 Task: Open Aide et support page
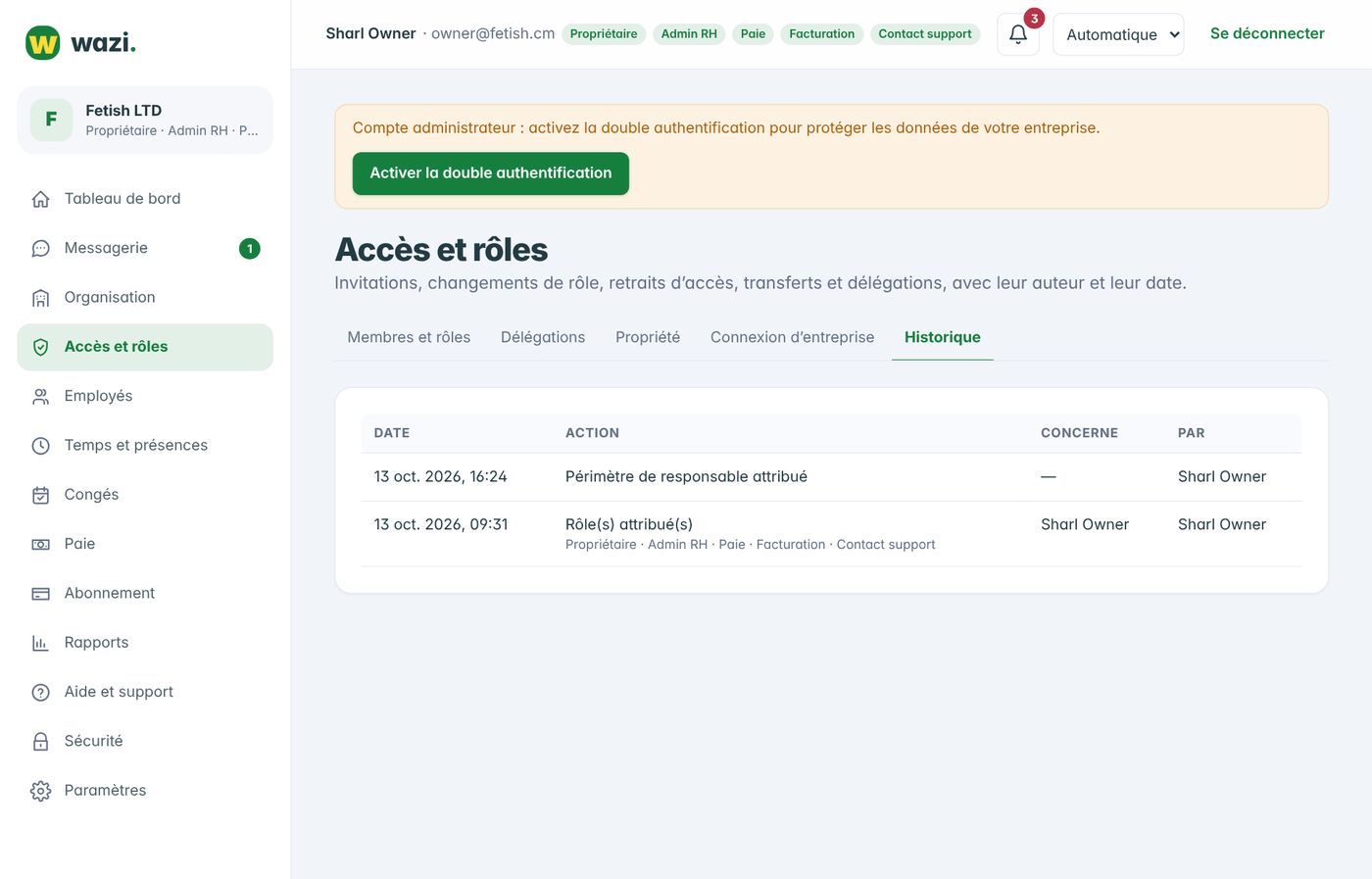tap(145, 692)
